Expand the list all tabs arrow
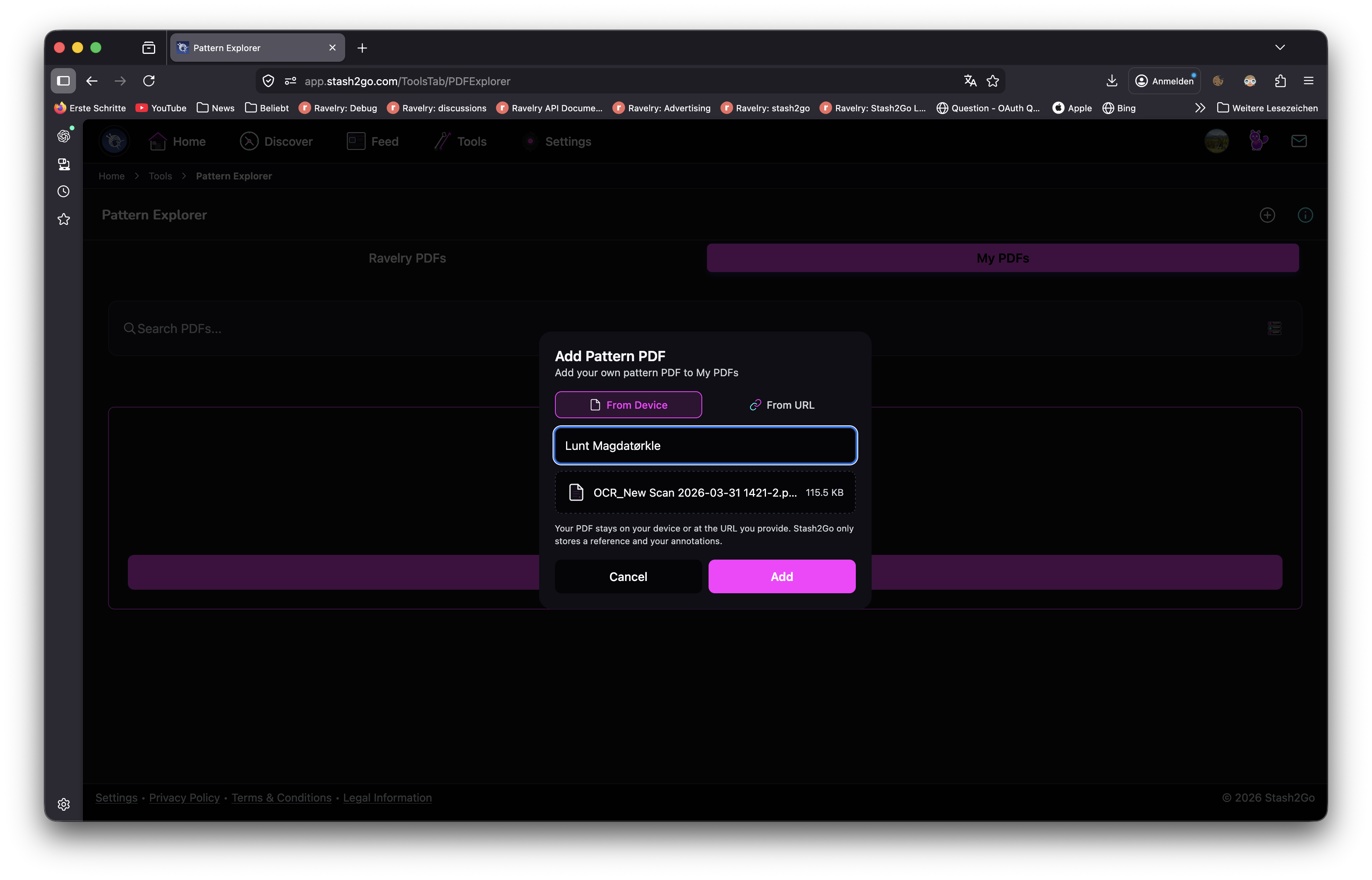The height and width of the screenshot is (880, 1372). [1280, 48]
